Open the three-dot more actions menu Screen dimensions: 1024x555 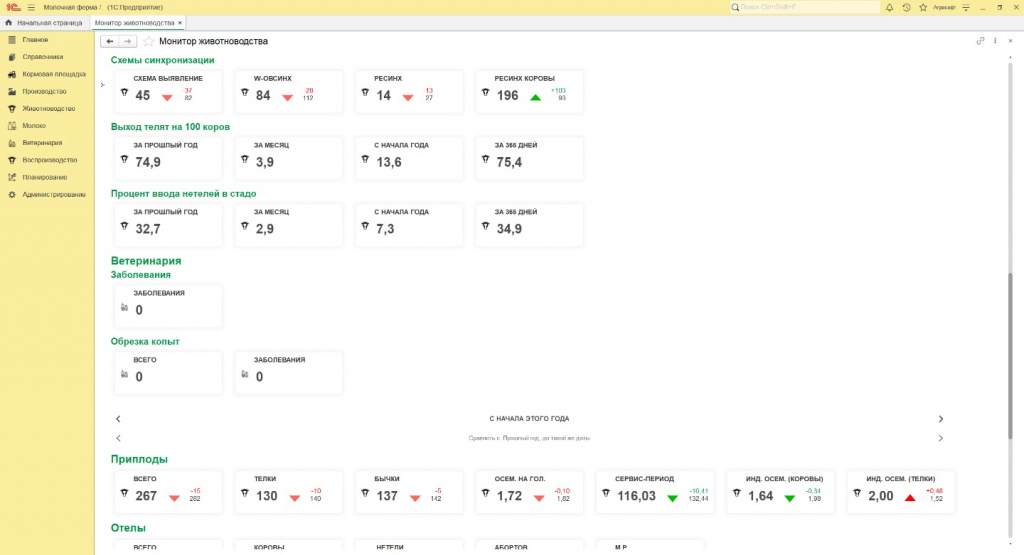(995, 41)
